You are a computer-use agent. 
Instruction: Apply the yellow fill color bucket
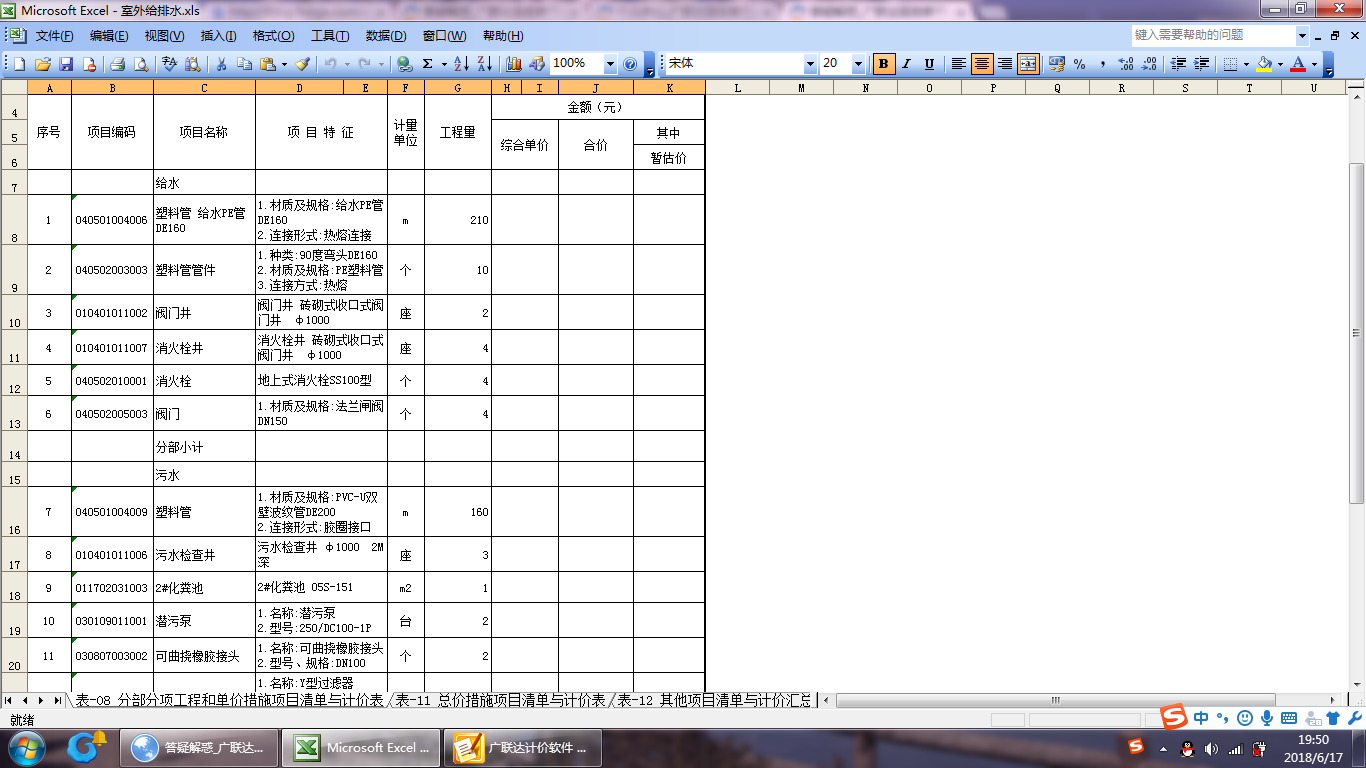pos(1264,63)
